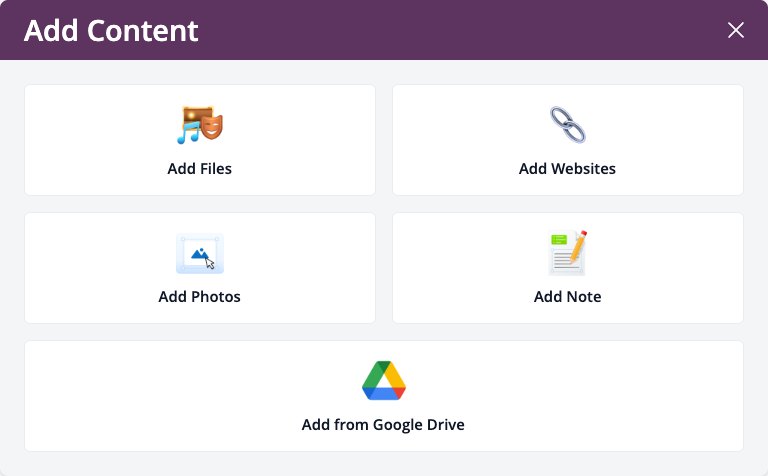Click the notepad and pencil icon

568,253
